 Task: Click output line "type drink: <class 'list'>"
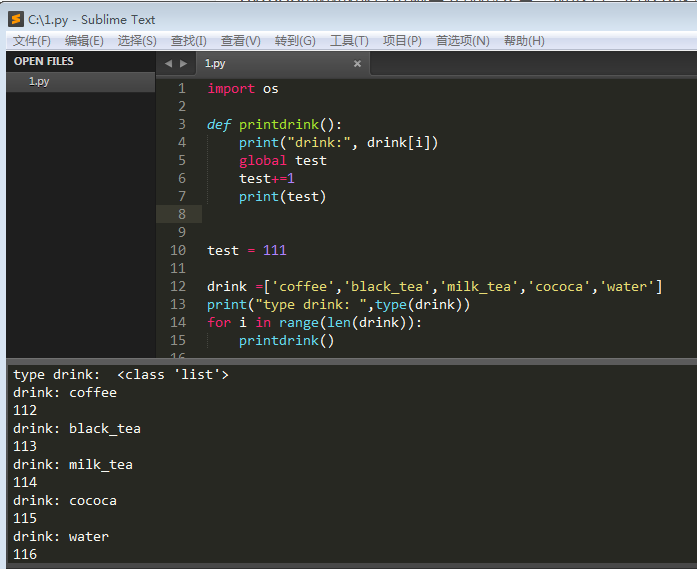[x=120, y=375]
